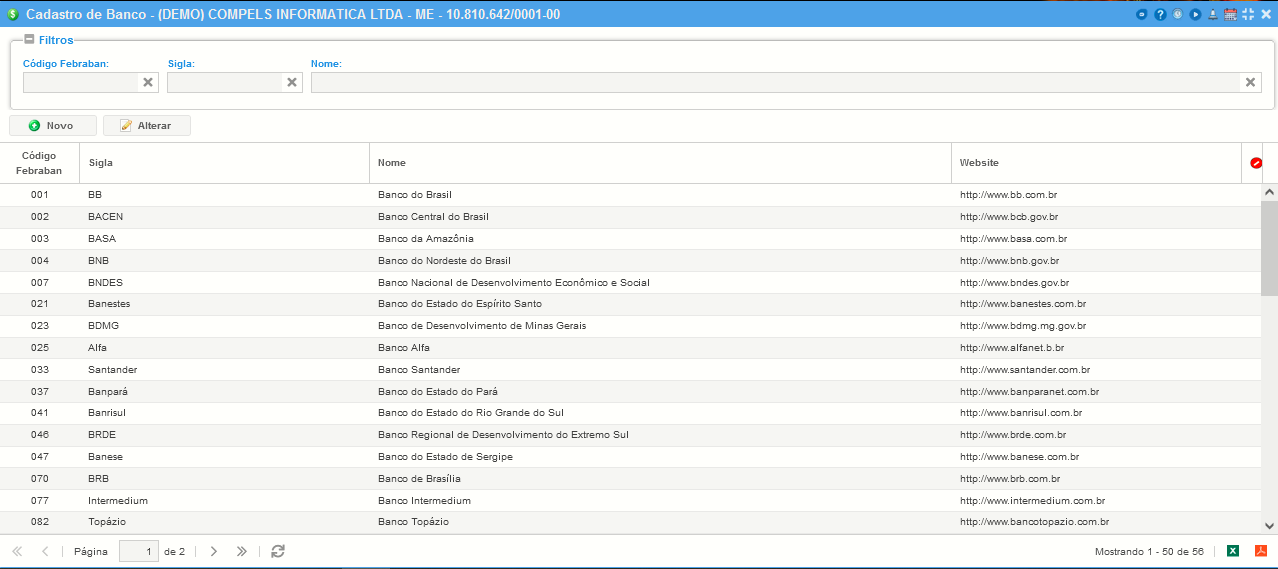Click the chat bubble icon in title bar

1143,14
